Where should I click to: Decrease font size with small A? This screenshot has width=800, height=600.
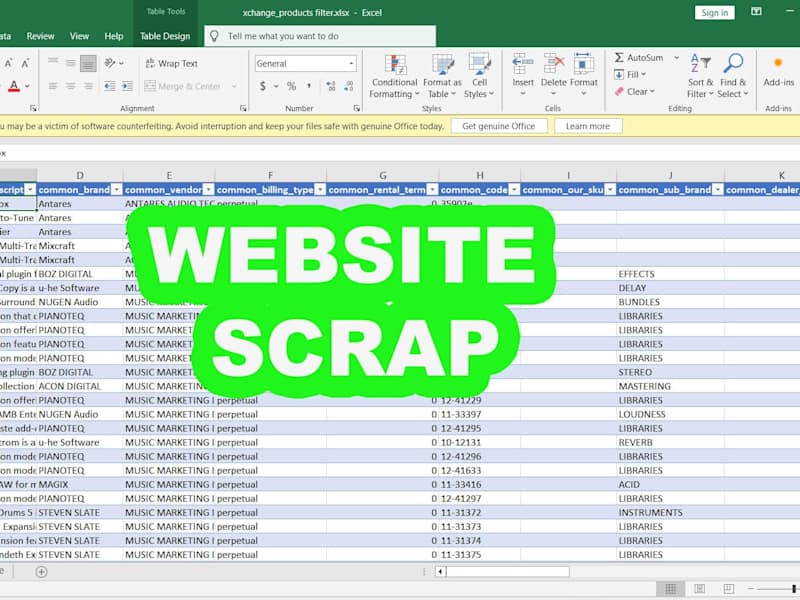pos(25,63)
